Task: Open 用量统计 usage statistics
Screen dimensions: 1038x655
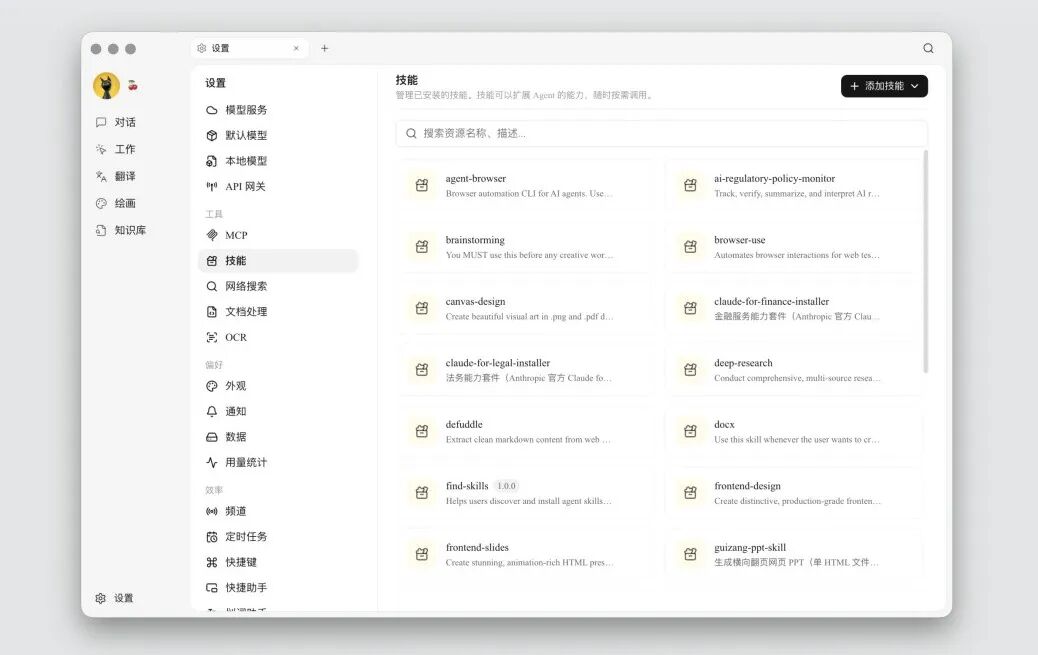Action: [278, 462]
